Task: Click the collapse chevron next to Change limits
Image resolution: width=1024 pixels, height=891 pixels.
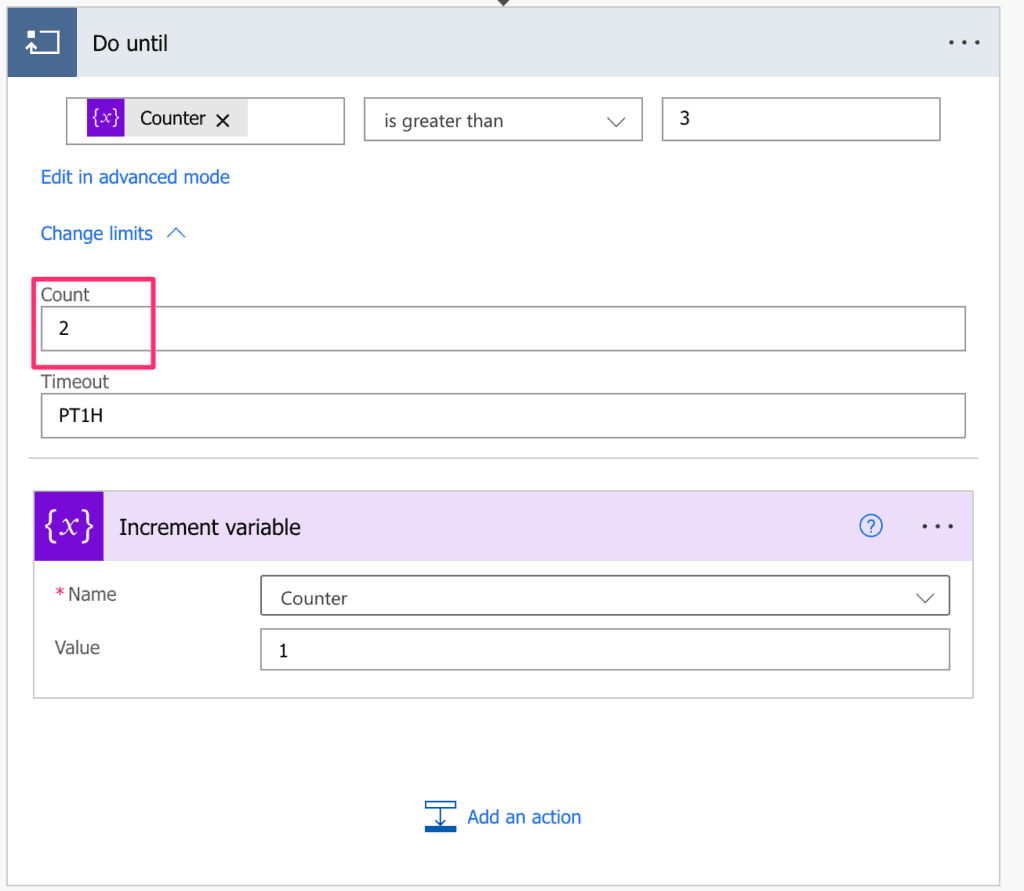Action: tap(176, 233)
